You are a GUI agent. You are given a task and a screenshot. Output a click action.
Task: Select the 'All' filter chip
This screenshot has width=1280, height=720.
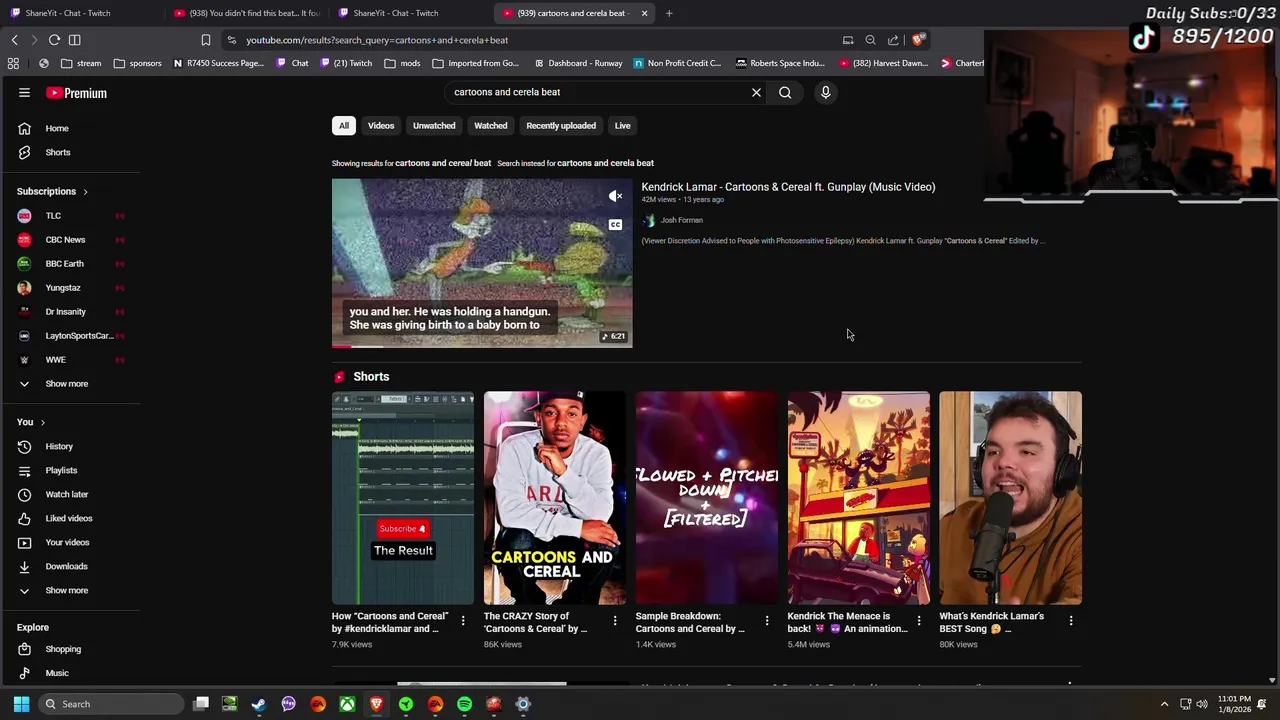click(344, 126)
